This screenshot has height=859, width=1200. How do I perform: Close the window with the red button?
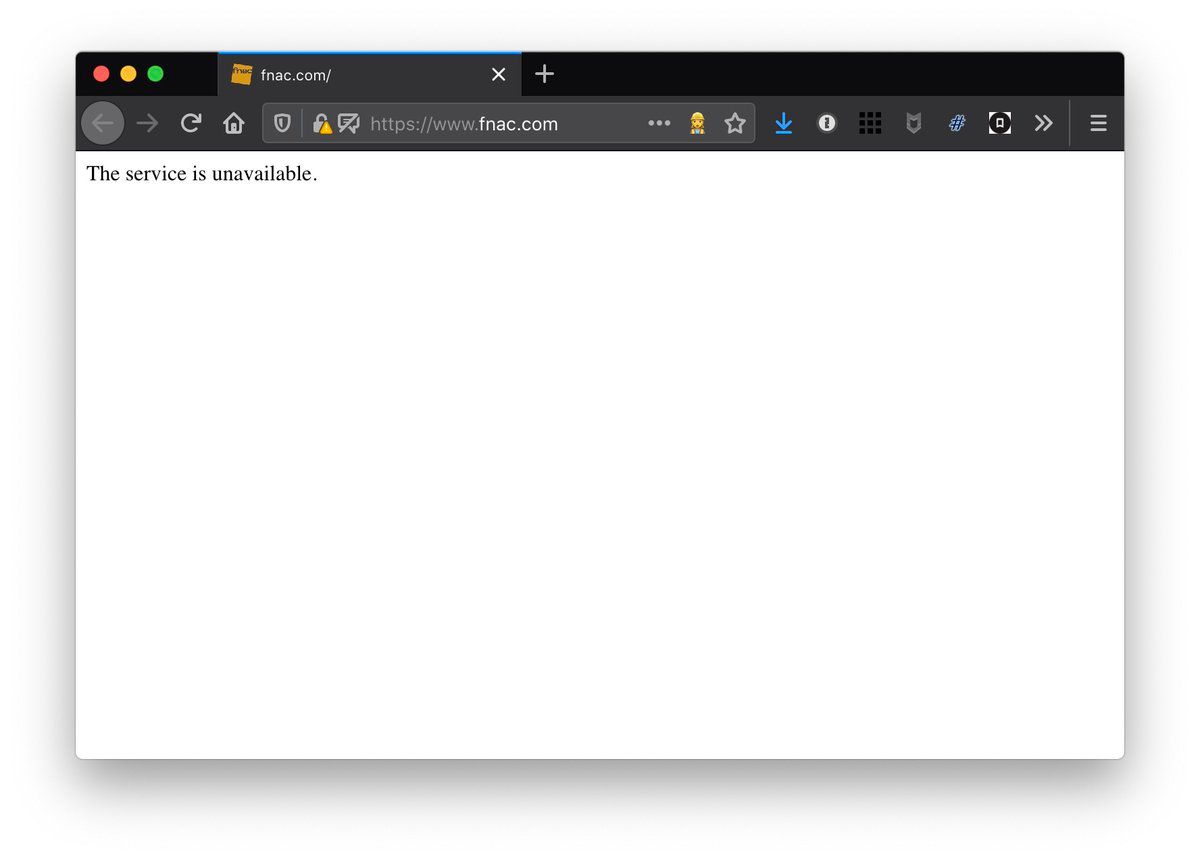coord(101,74)
